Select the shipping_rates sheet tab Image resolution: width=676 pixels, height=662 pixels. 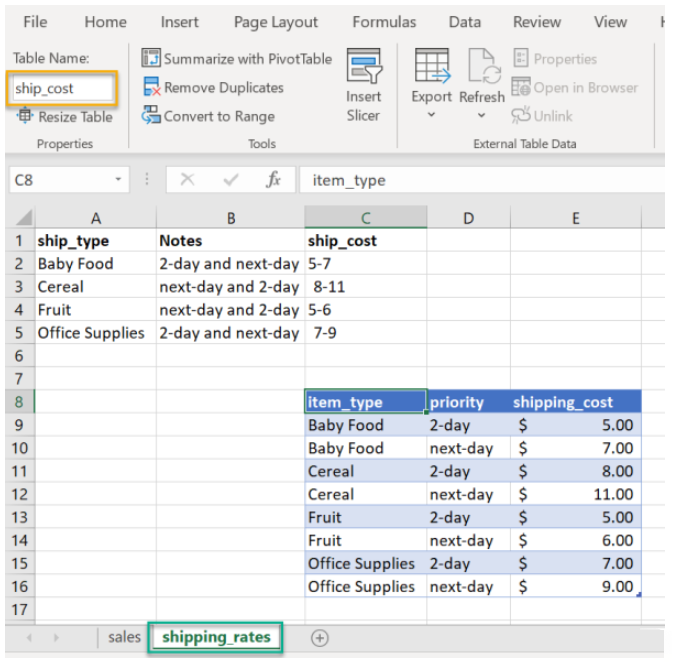click(216, 637)
